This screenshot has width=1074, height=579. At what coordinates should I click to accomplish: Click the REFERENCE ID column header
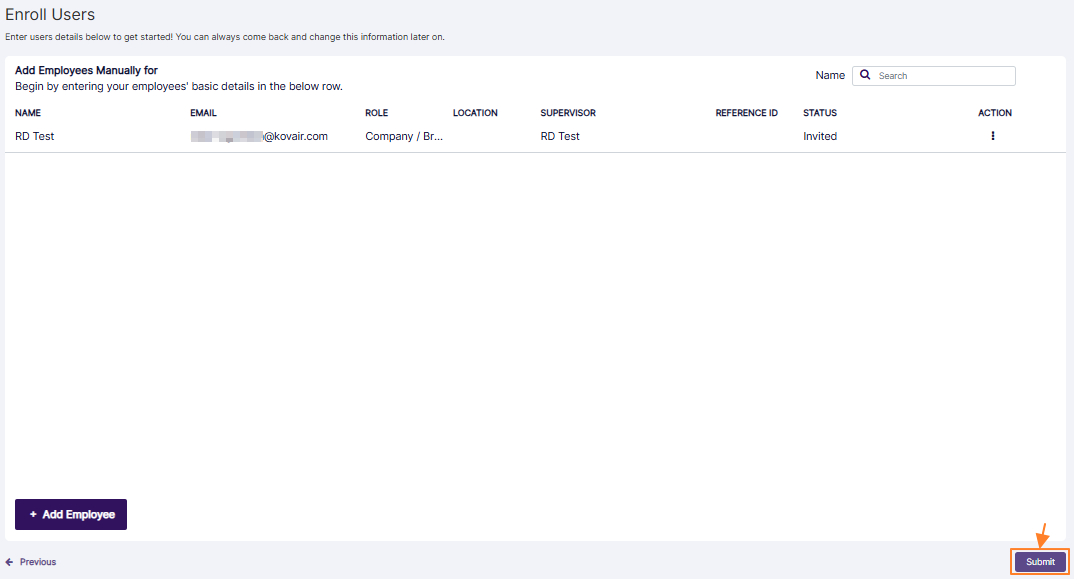746,113
